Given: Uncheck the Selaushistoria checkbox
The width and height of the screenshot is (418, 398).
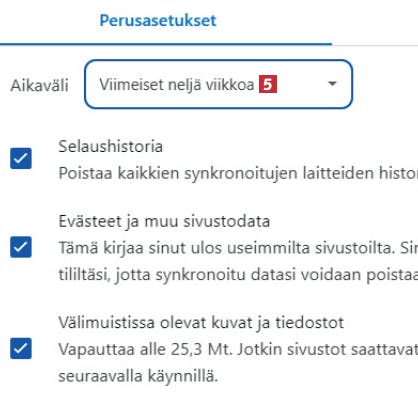Looking at the screenshot, I should point(21,158).
